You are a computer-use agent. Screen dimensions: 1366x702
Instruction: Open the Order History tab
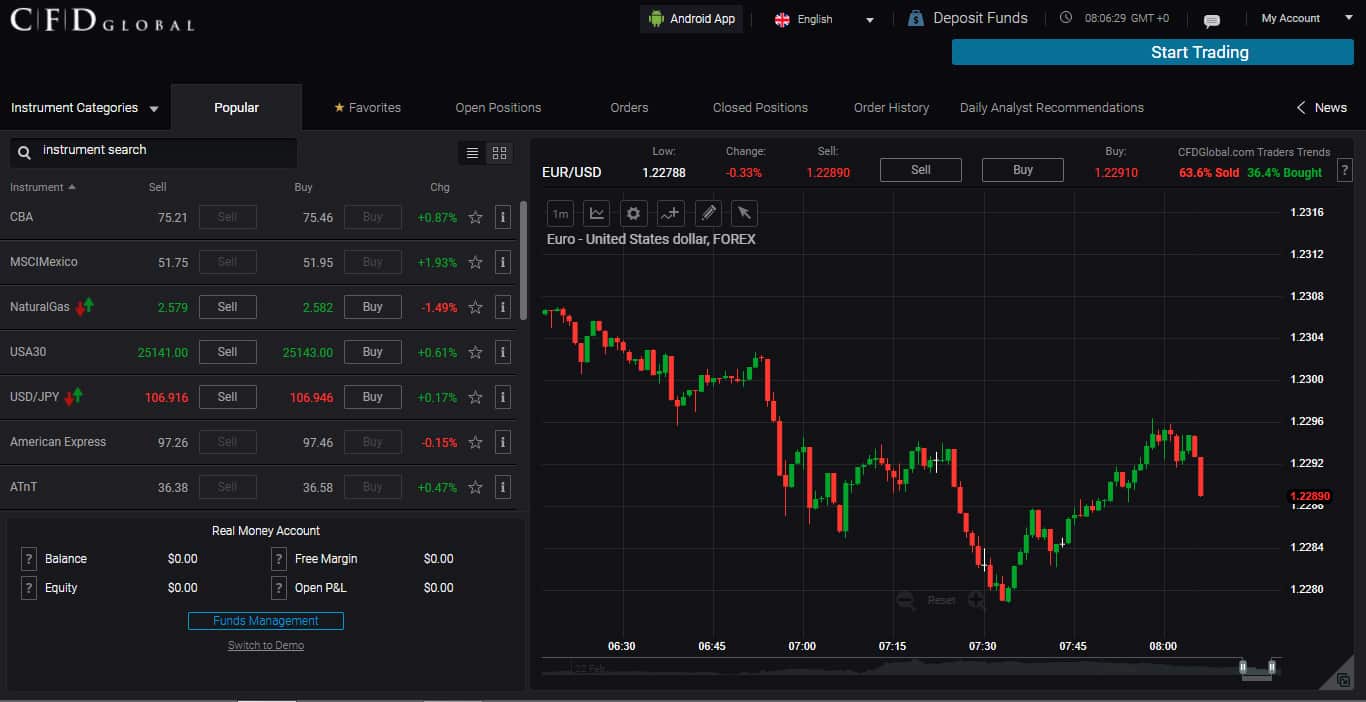891,107
